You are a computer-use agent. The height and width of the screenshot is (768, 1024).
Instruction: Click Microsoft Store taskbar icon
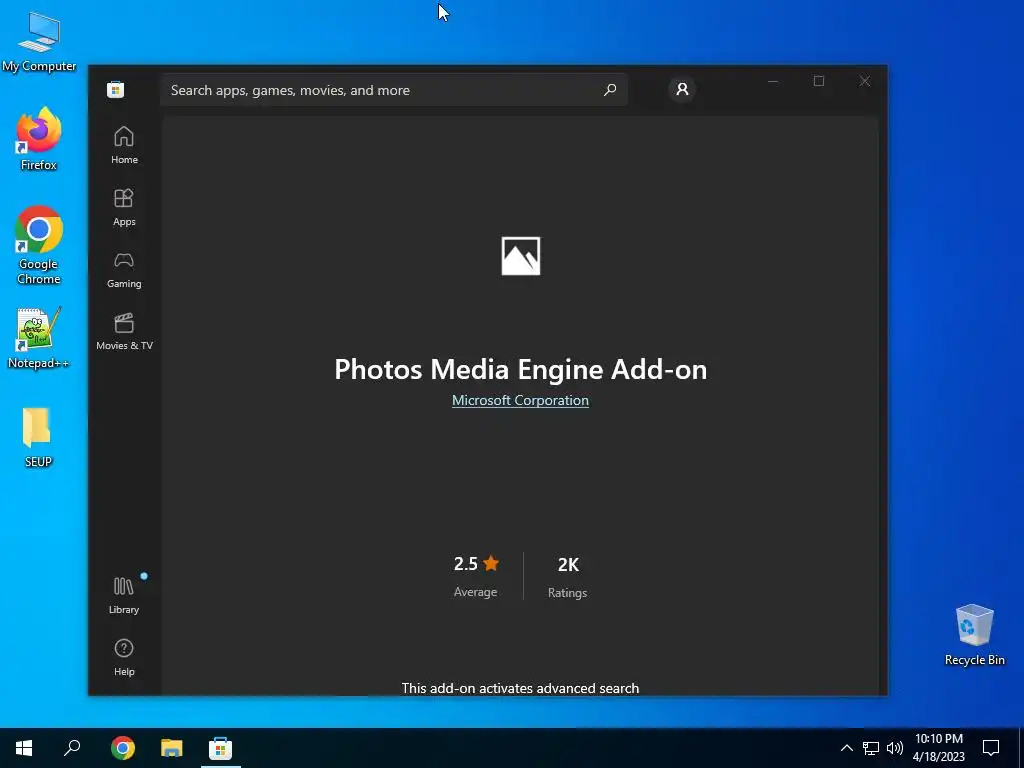click(x=221, y=748)
